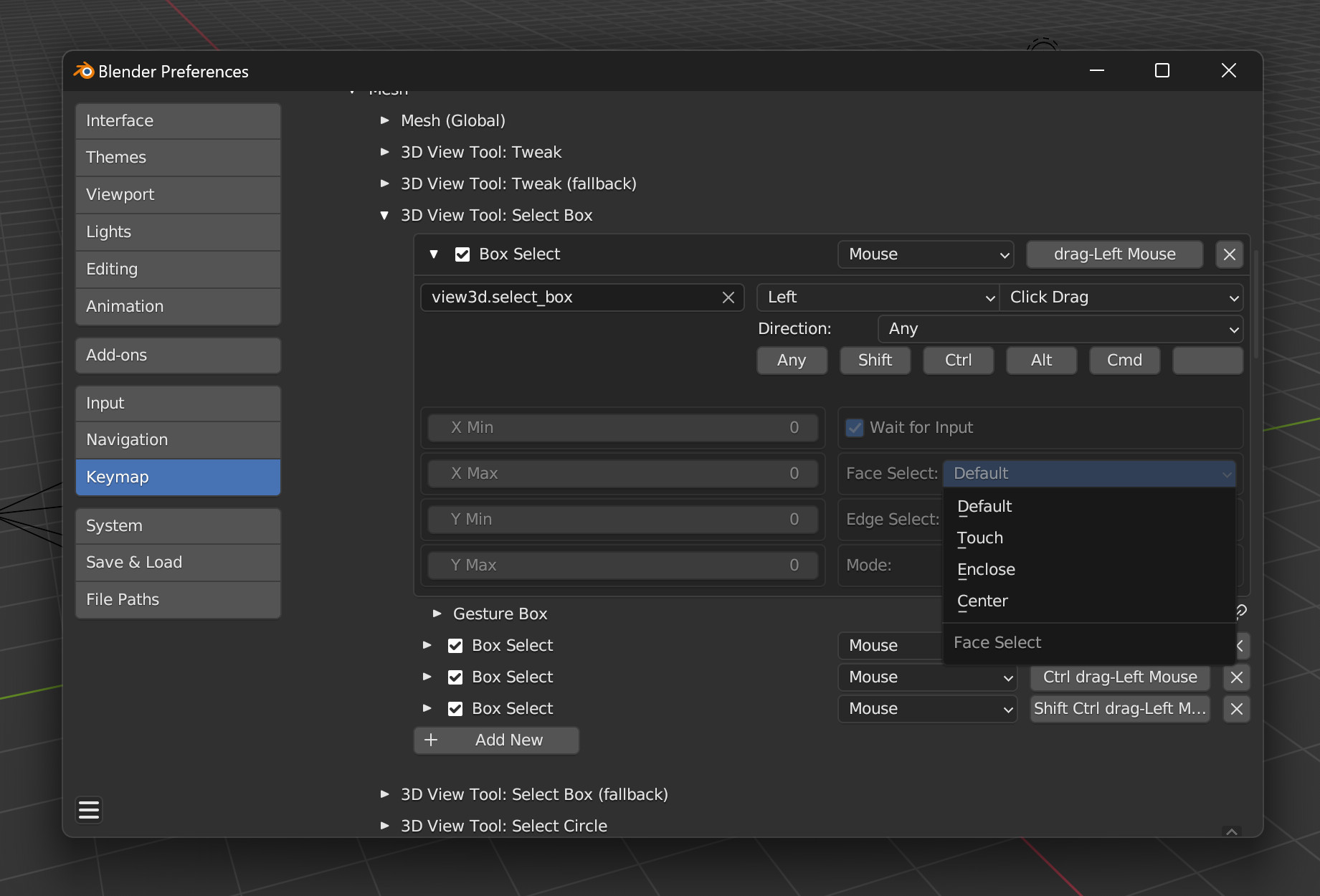Toggle the Shift modifier button
The image size is (1320, 896).
(x=875, y=361)
